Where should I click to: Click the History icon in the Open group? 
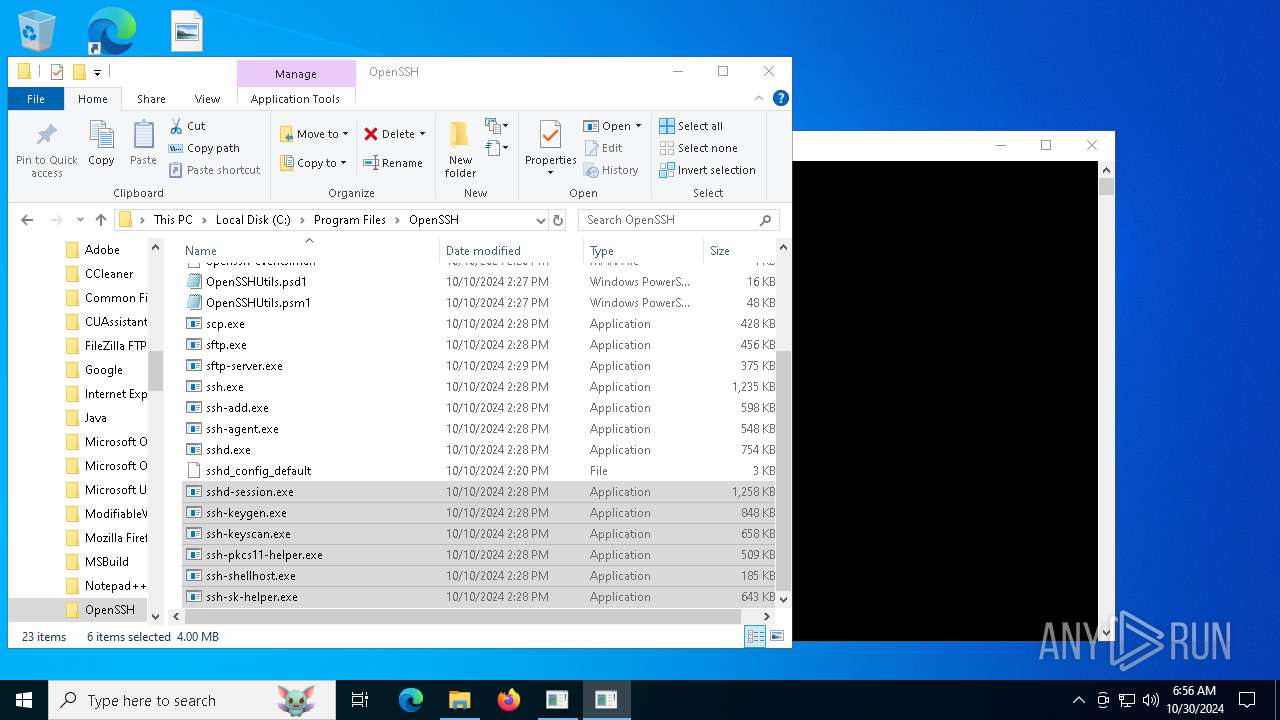point(611,170)
